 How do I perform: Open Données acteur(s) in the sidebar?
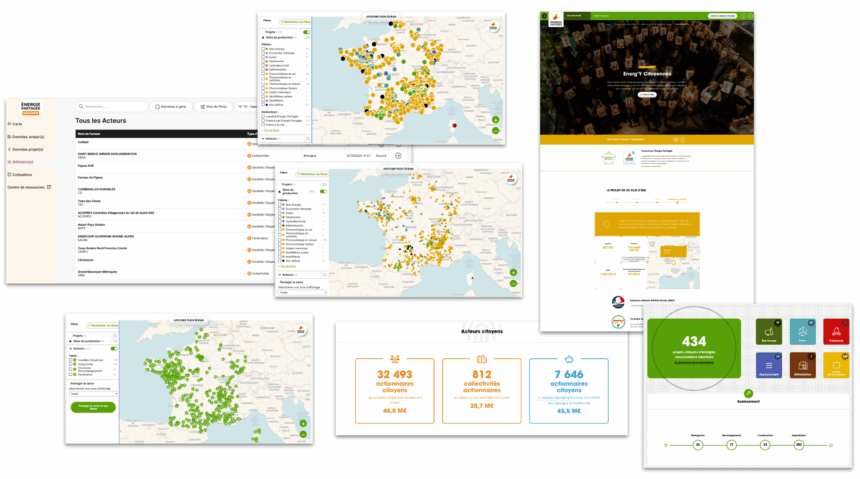coord(26,134)
